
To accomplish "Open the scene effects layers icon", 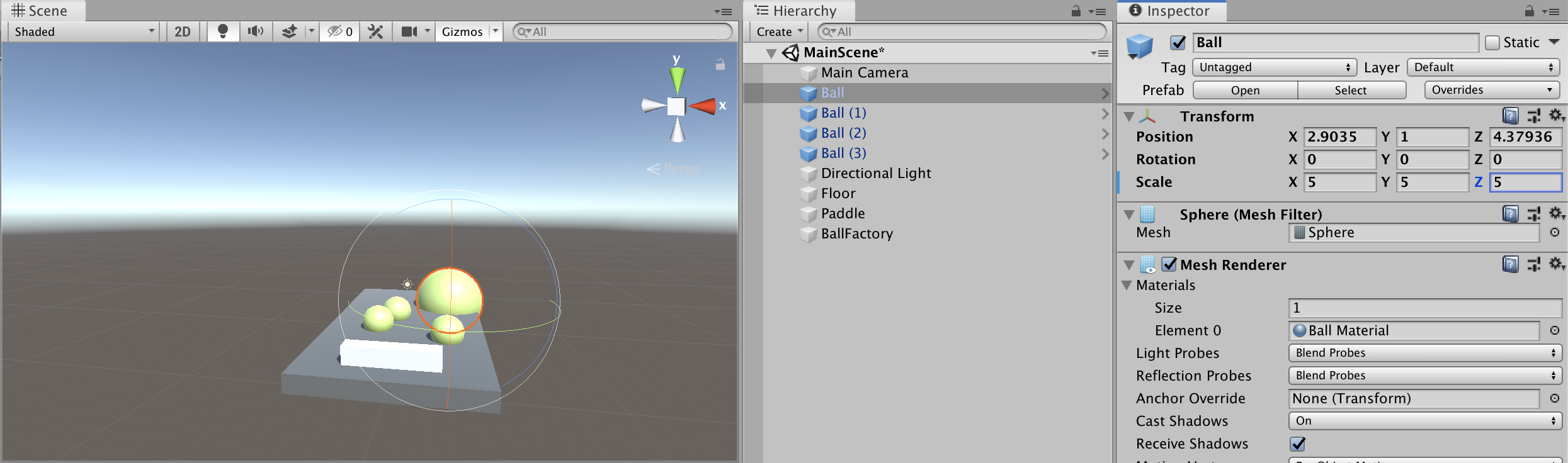I will (289, 31).
